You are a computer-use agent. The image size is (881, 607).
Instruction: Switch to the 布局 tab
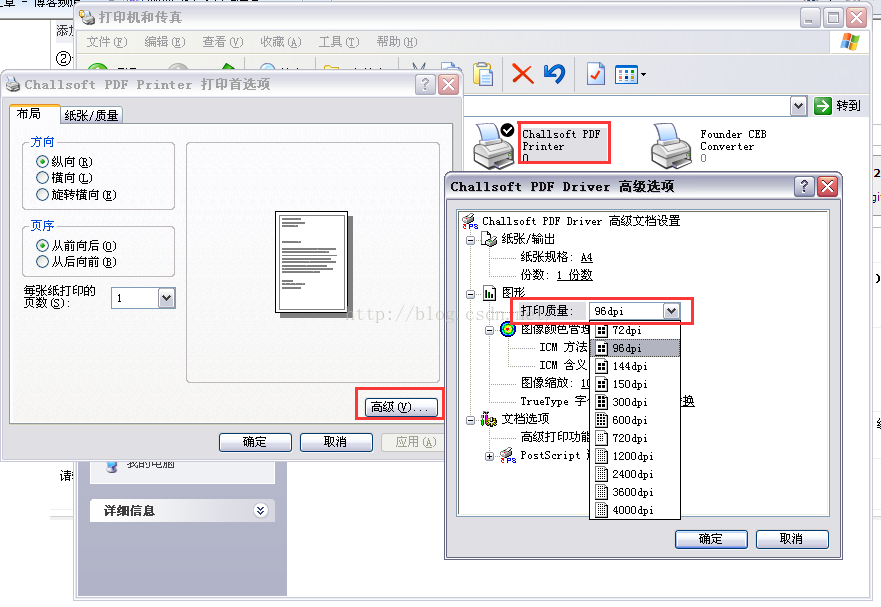[x=35, y=114]
